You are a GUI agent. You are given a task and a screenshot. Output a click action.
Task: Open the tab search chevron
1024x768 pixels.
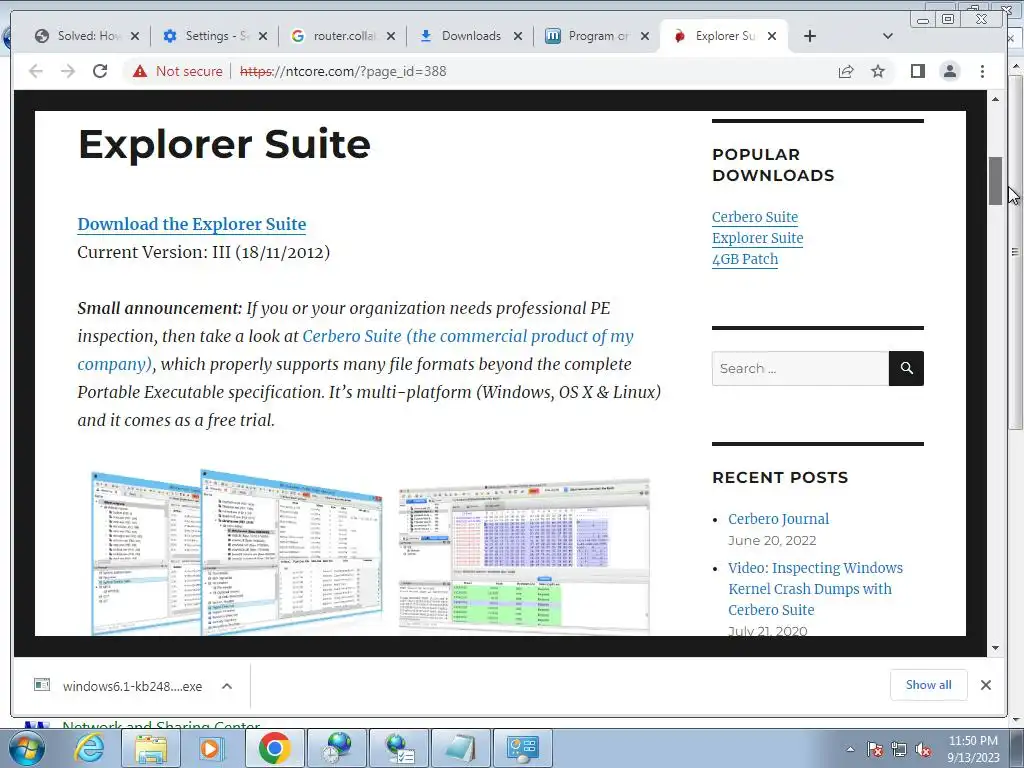887,36
